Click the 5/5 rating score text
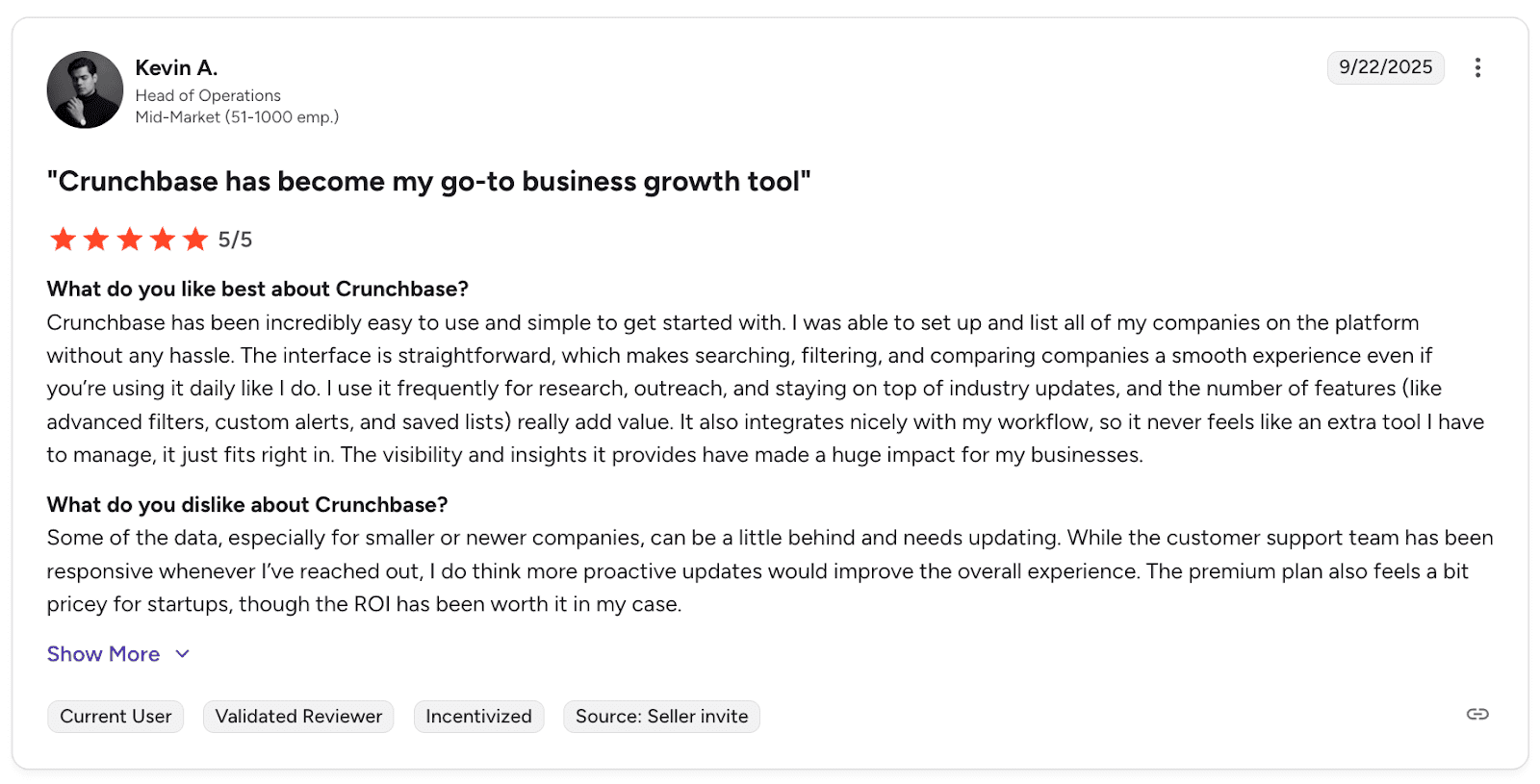The width and height of the screenshot is (1540, 784). click(235, 240)
